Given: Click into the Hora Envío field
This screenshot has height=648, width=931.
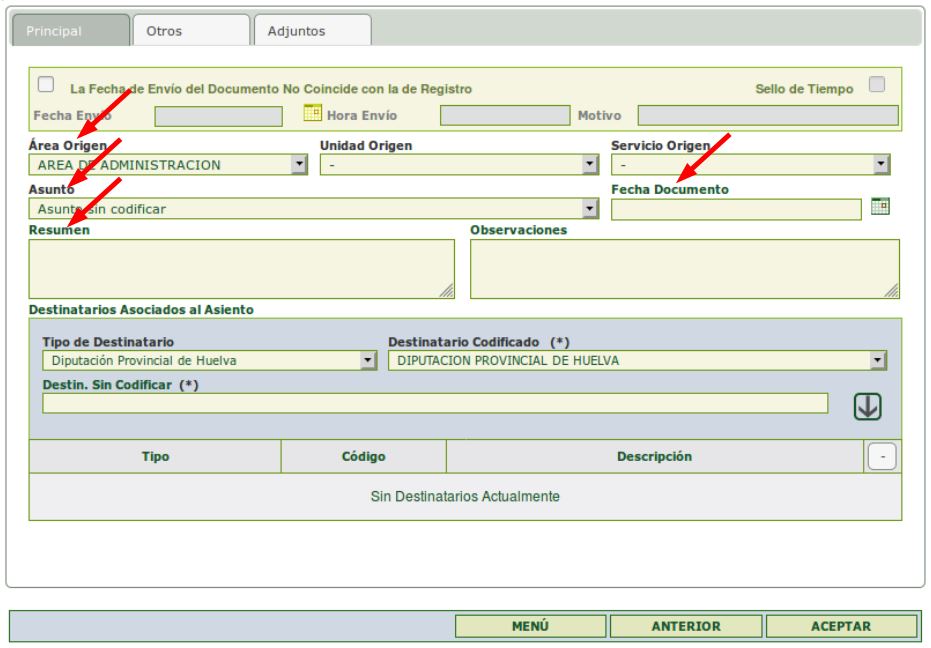Looking at the screenshot, I should pyautogui.click(x=505, y=116).
